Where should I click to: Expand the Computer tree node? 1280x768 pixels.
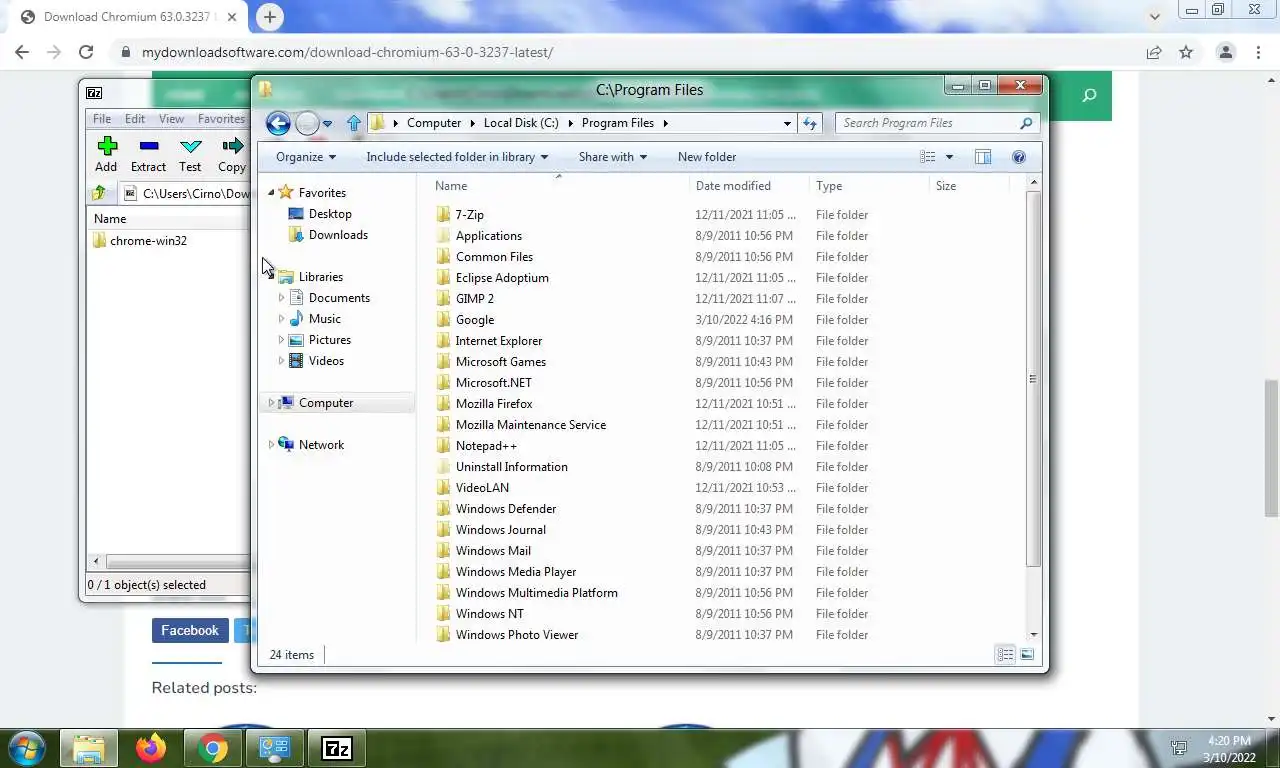(x=271, y=403)
